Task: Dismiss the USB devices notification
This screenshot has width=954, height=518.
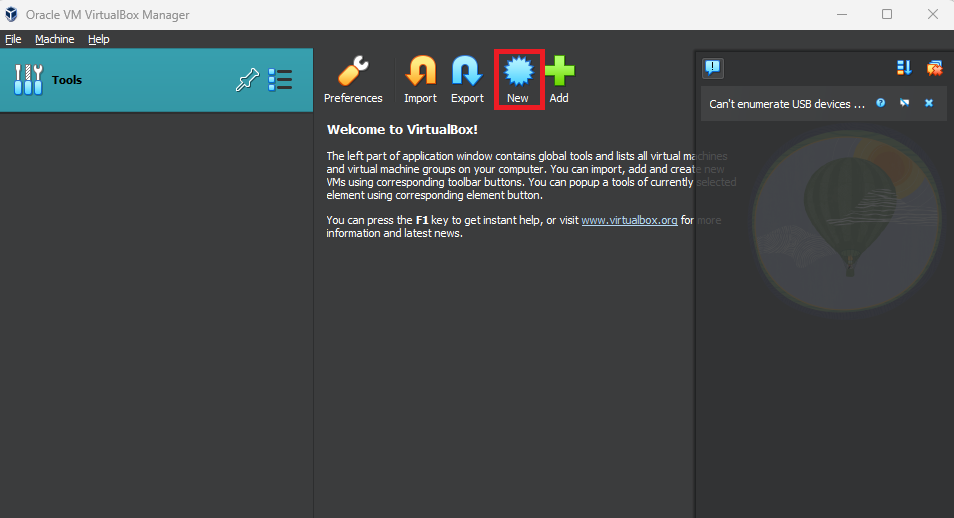Action: (x=929, y=103)
